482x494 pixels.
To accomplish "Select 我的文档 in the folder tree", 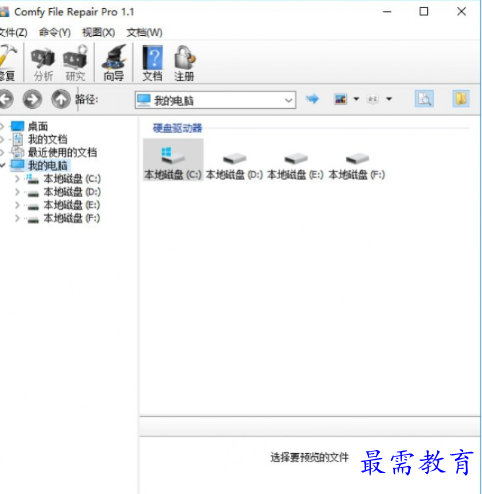I will coord(47,139).
